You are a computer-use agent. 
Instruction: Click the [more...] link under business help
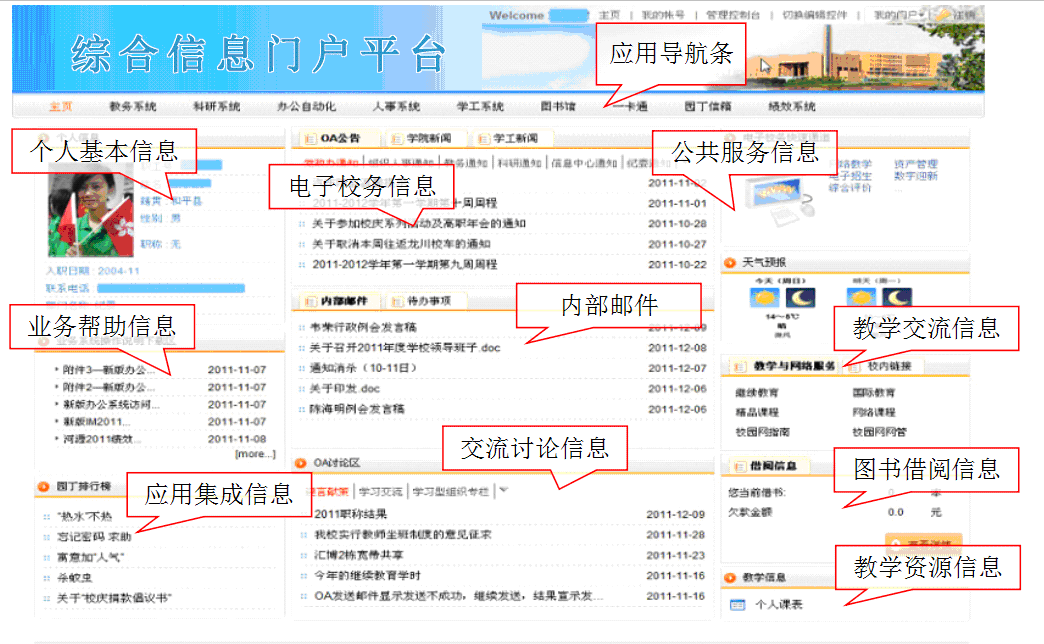pos(254,454)
